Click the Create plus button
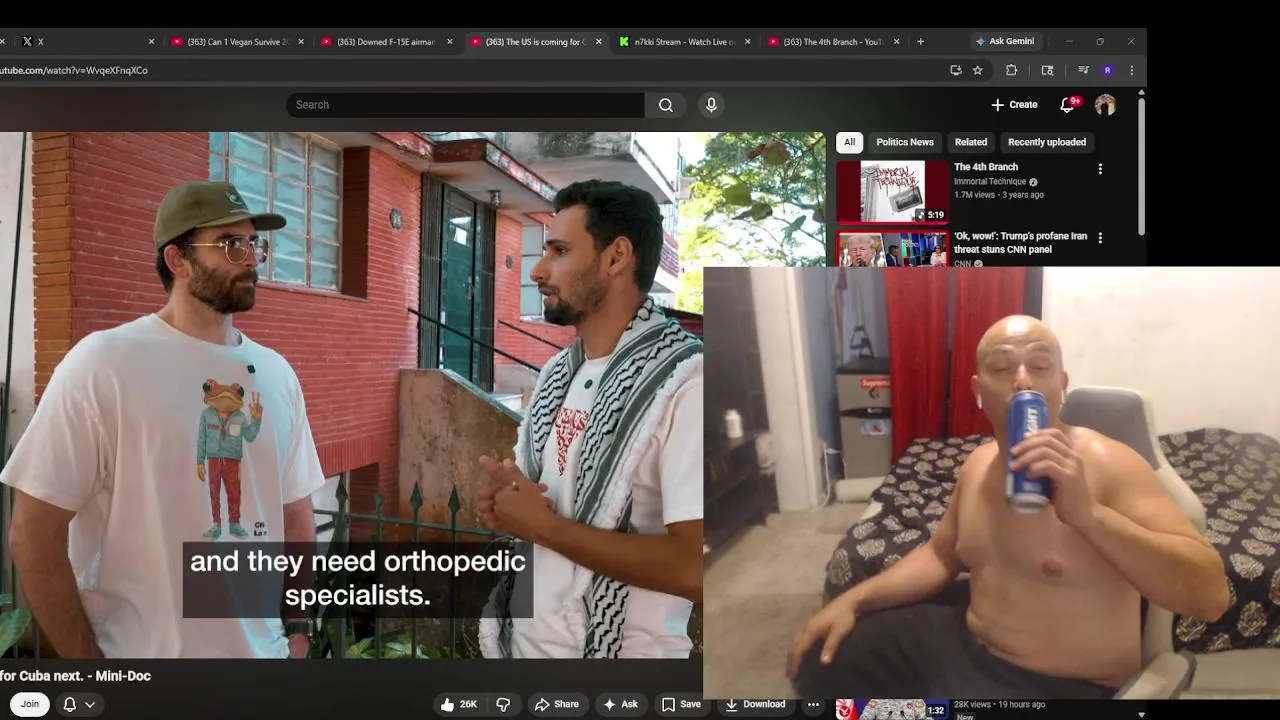The height and width of the screenshot is (720, 1280). click(x=1014, y=105)
